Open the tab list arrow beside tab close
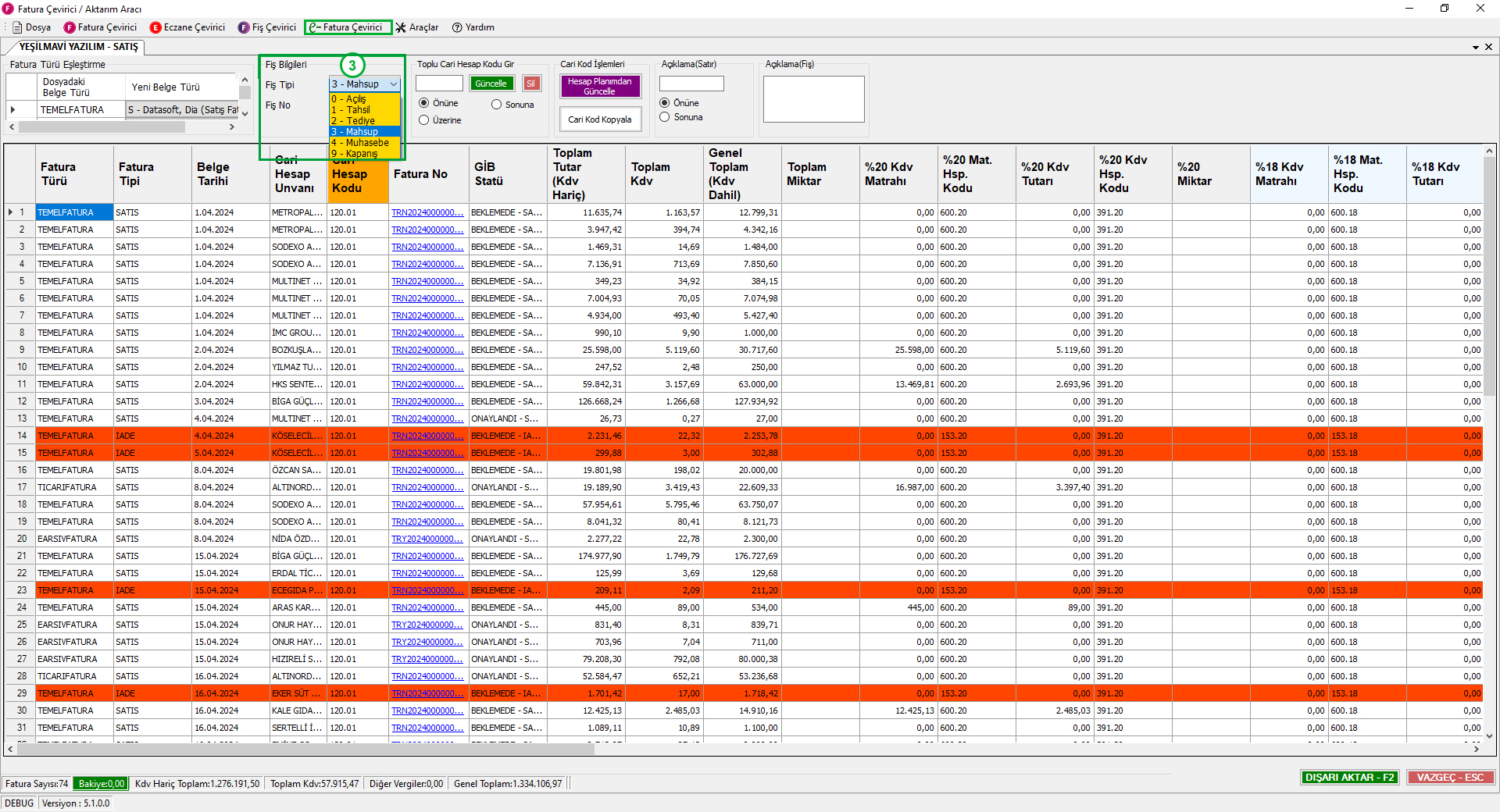The height and width of the screenshot is (812, 1500). [x=1476, y=47]
